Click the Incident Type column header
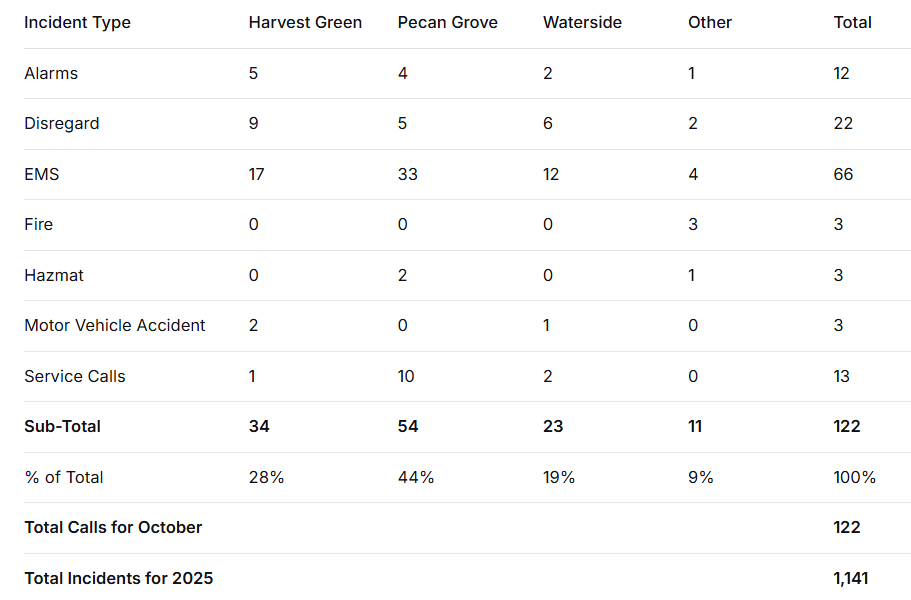Screen dimensions: 911x600 pyautogui.click(x=77, y=22)
